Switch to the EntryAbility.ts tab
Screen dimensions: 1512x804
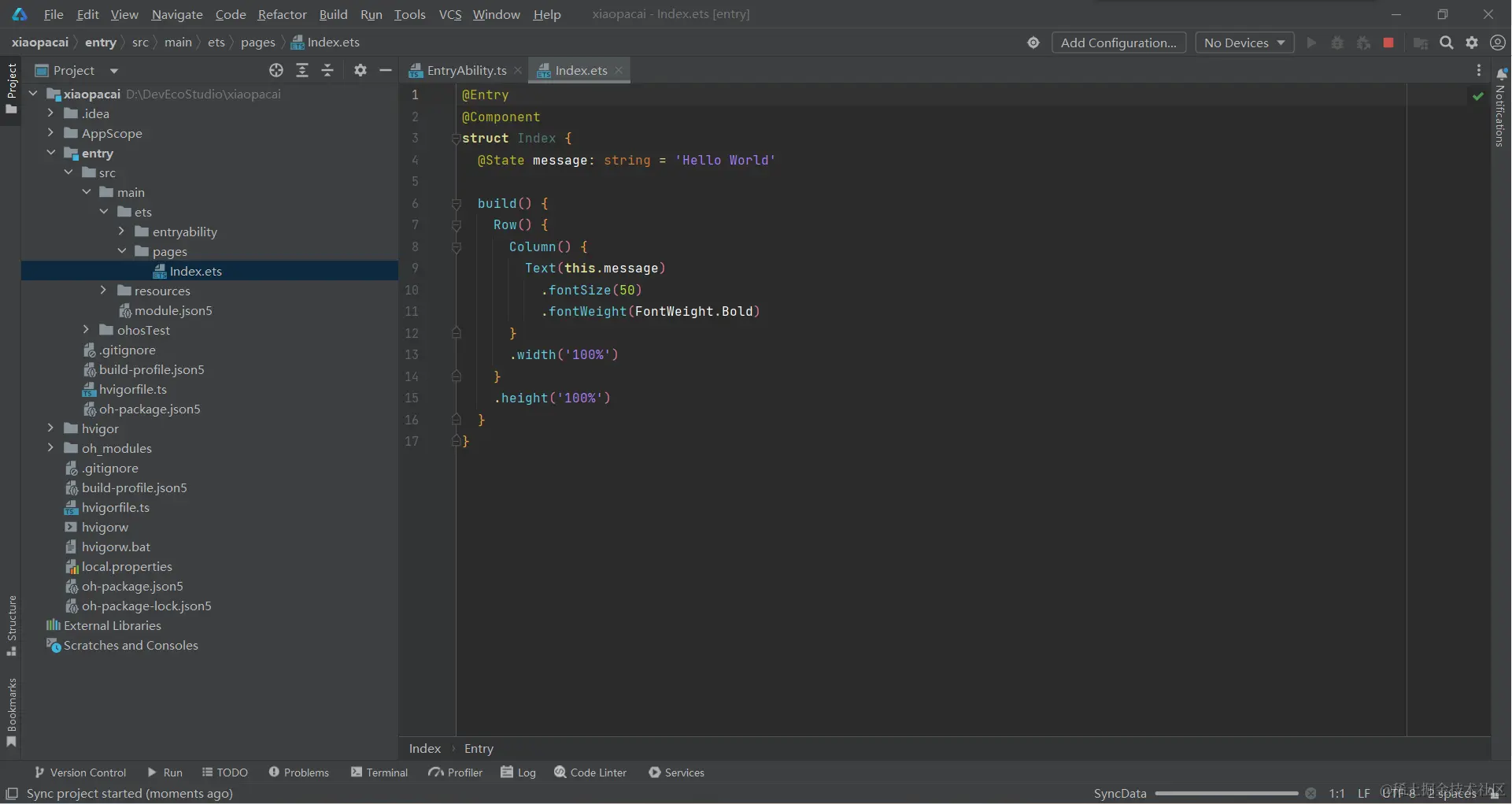point(465,70)
